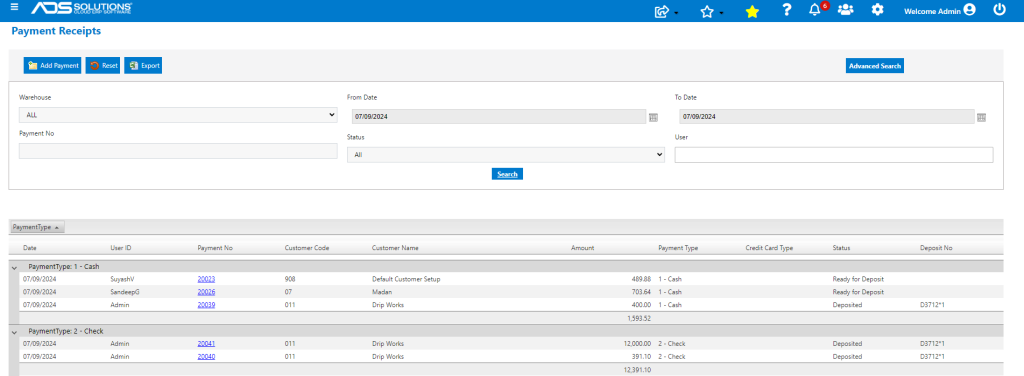This screenshot has height=376, width=1024.
Task: Open Advanced Search
Action: point(874,66)
